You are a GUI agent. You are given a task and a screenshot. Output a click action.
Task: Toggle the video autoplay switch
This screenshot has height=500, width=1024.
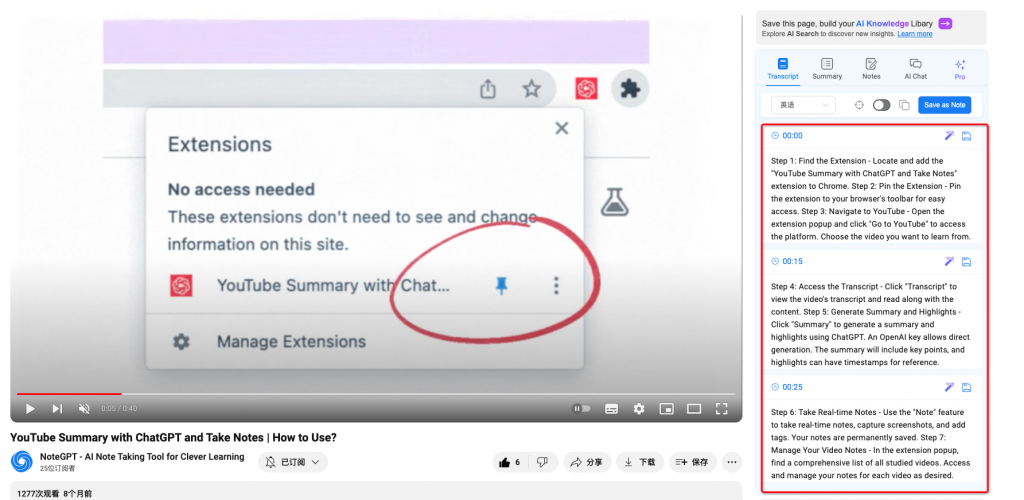click(581, 409)
